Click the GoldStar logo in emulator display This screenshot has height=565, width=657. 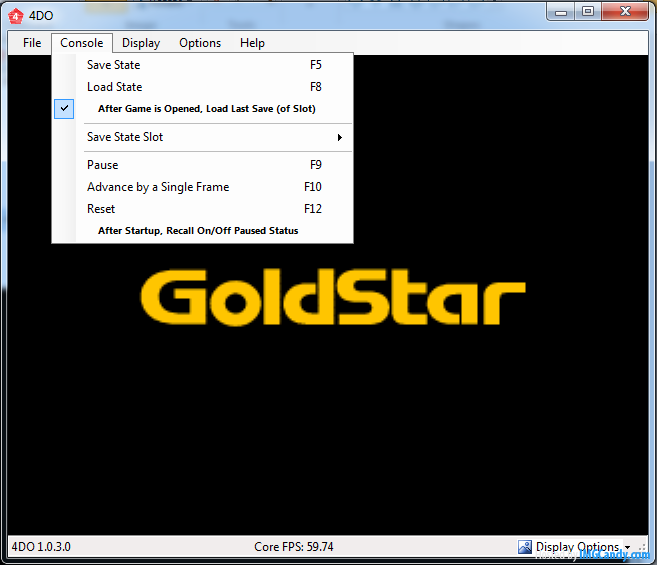[x=333, y=297]
